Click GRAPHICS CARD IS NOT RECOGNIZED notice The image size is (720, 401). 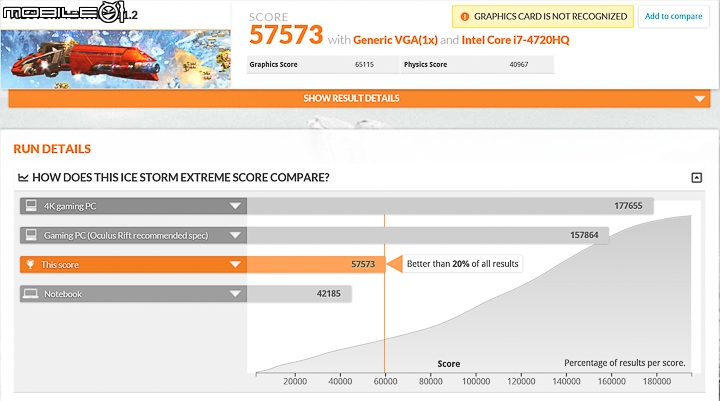(543, 17)
